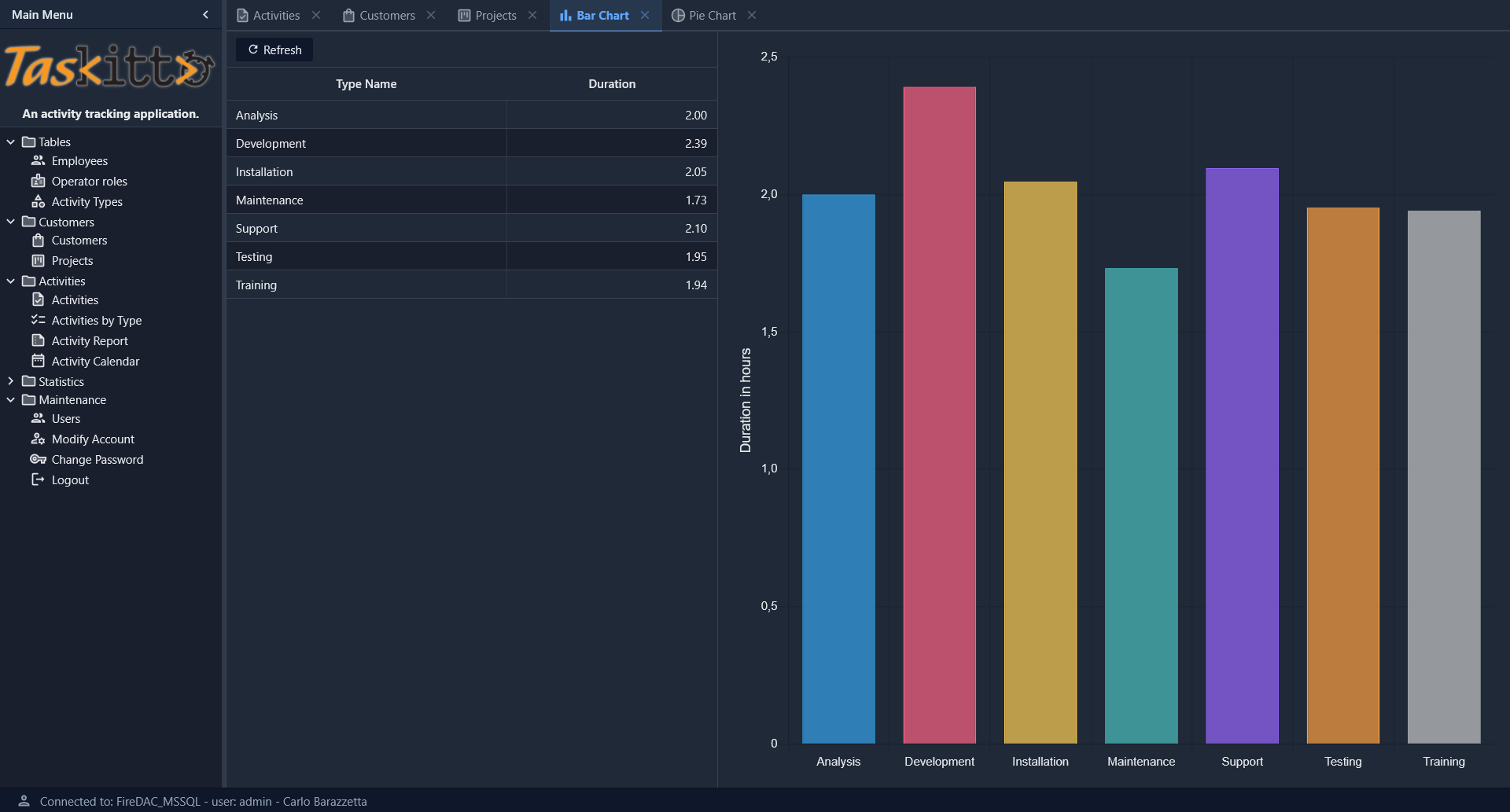Select the Modify Account icon
Image resolution: width=1510 pixels, height=812 pixels.
(39, 439)
